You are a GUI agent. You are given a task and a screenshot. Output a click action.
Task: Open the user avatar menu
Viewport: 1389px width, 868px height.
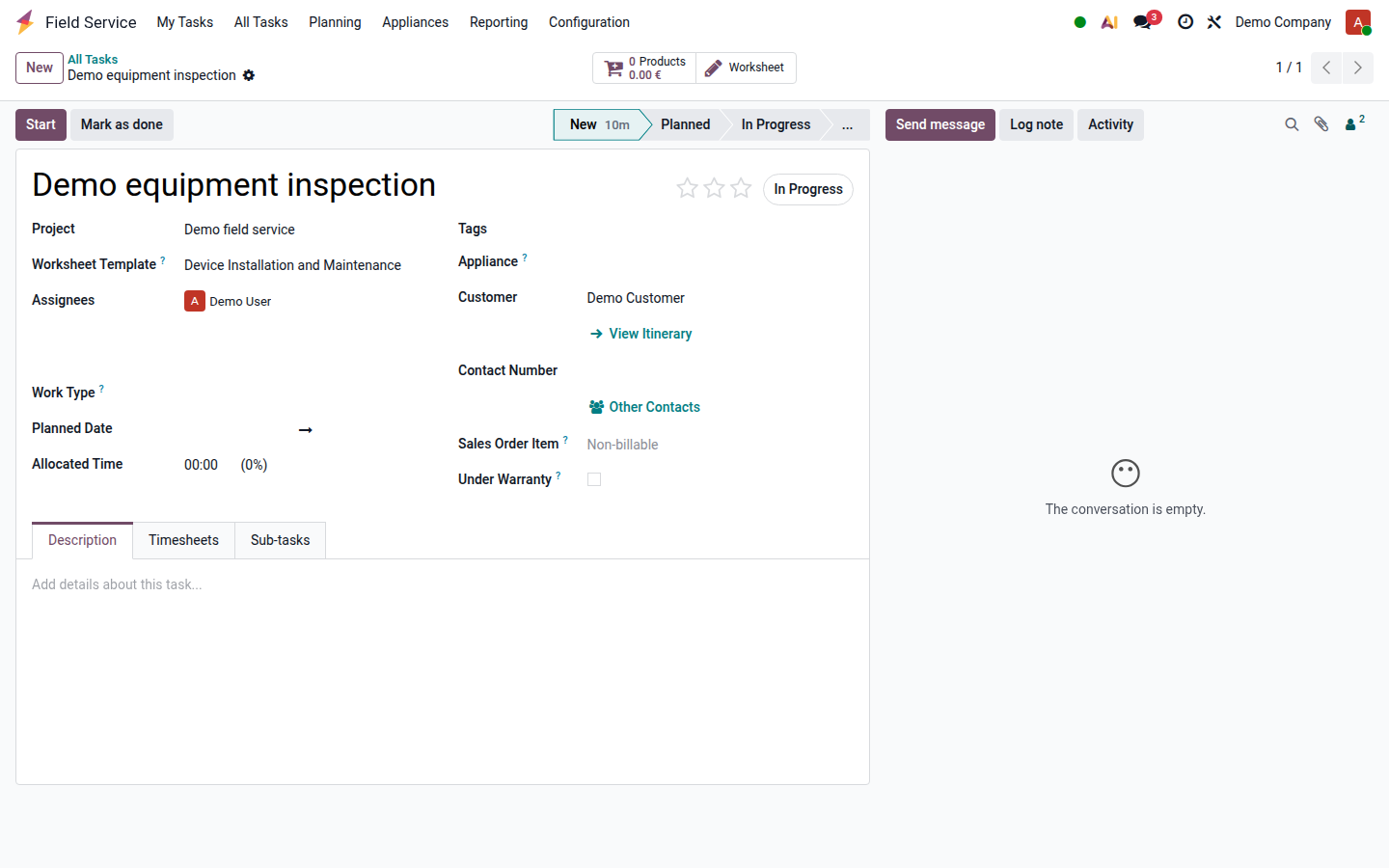(x=1358, y=22)
